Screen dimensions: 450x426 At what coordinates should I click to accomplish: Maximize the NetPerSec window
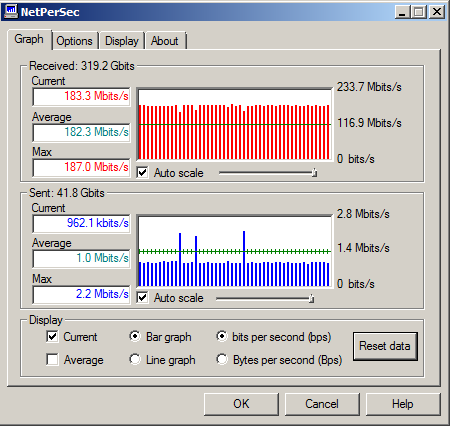tap(419, 12)
